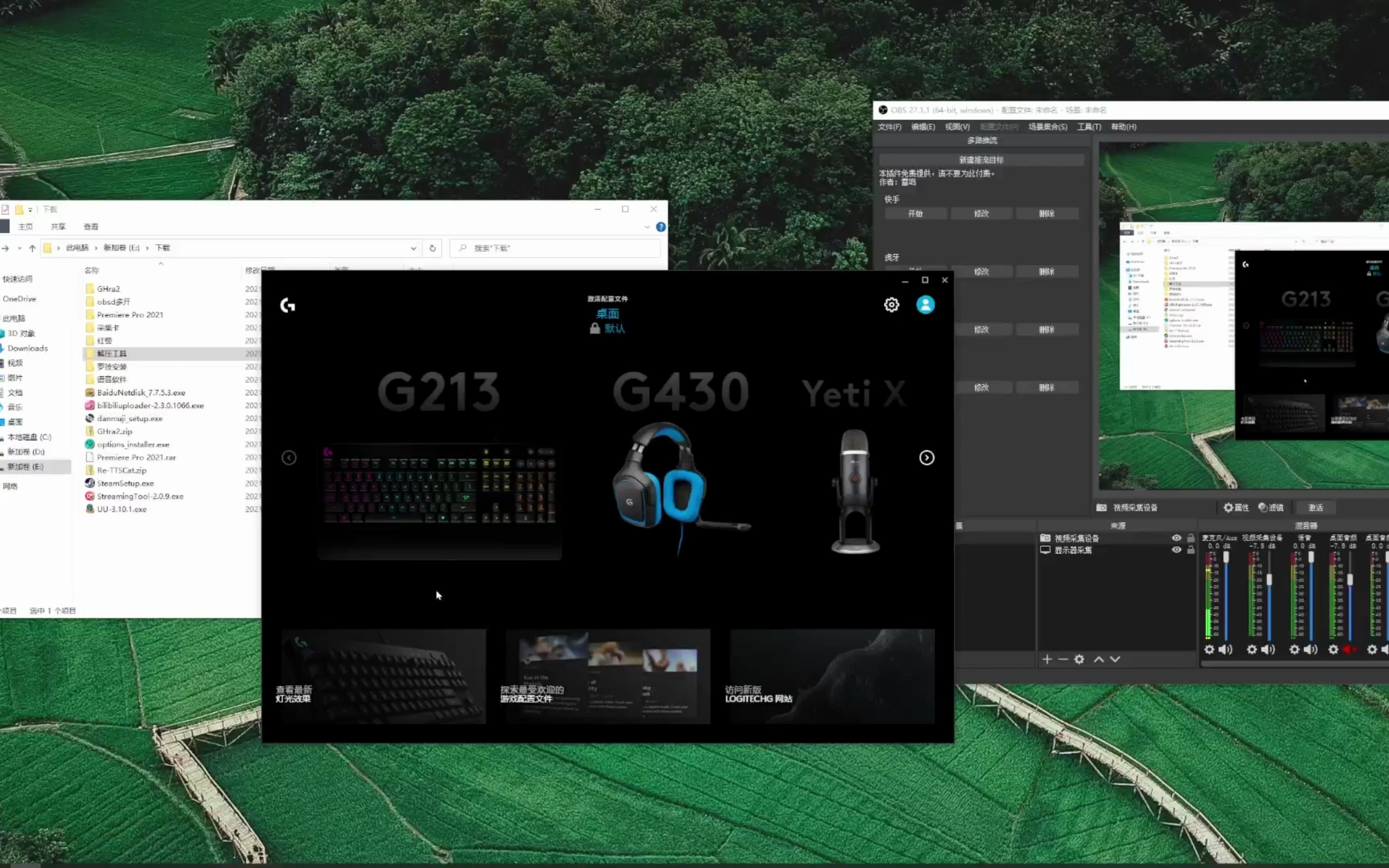This screenshot has width=1389, height=868.
Task: Click 视频 menu in OBS menu bar
Action: 957,126
